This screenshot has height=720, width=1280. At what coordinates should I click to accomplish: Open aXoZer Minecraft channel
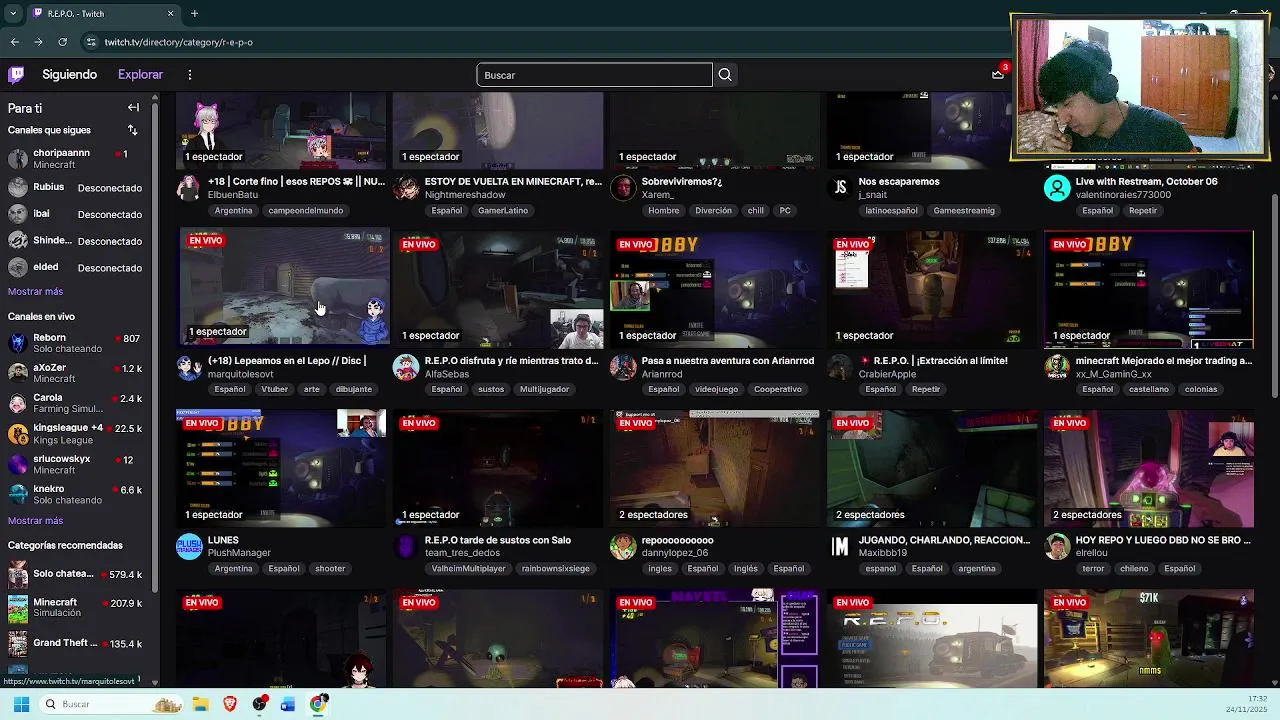(75, 373)
